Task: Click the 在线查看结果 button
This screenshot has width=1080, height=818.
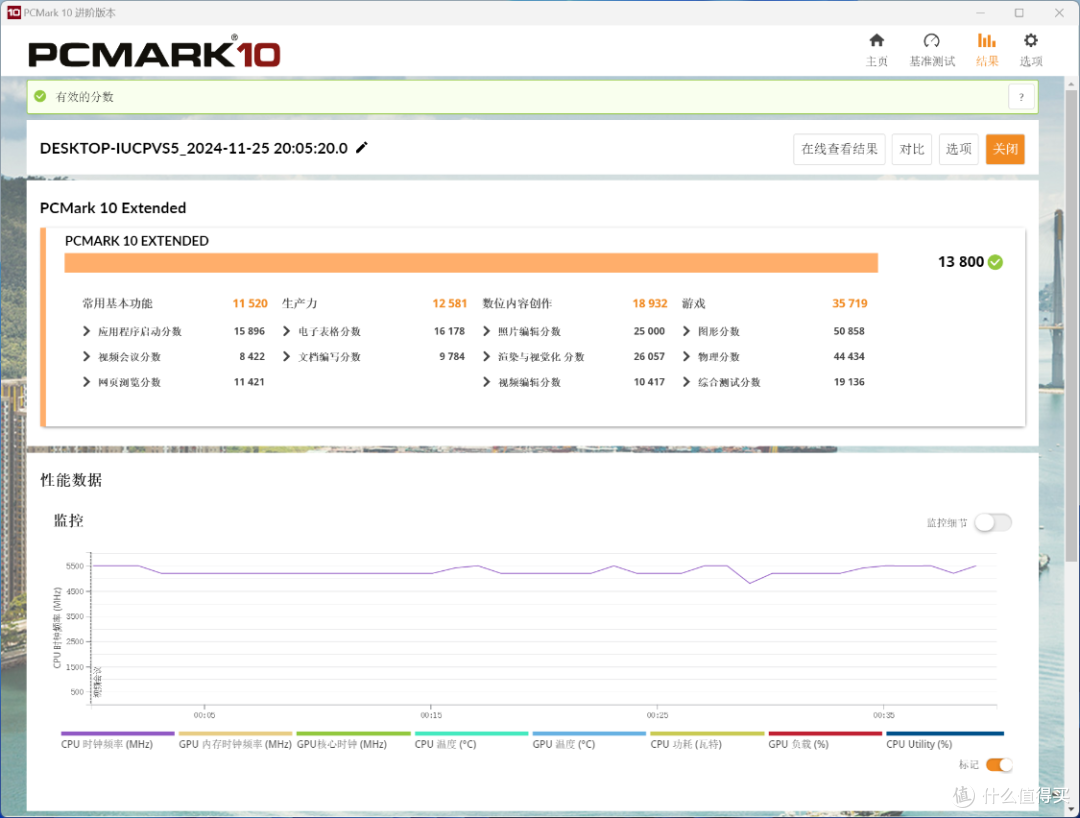Action: [x=839, y=149]
